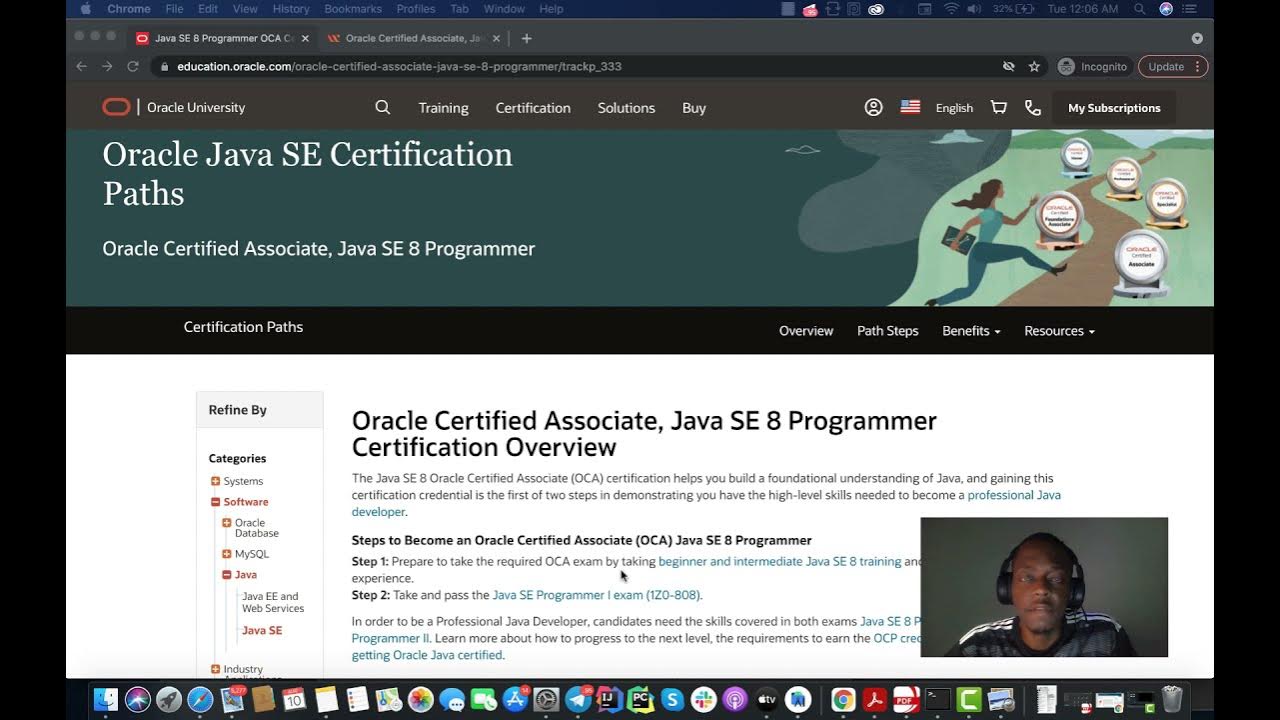Open PyCharm in the dock
This screenshot has height=720, width=1280.
640,700
